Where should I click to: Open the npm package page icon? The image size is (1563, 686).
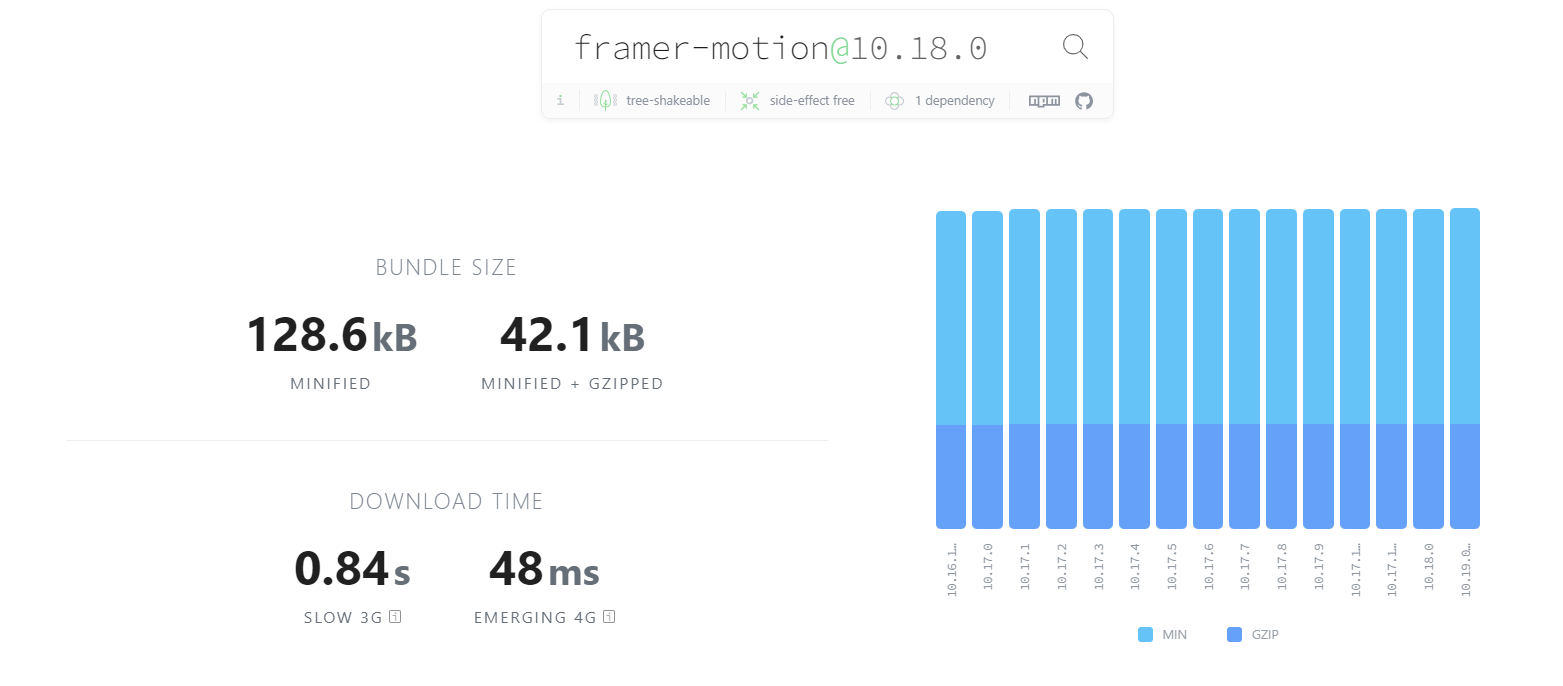point(1044,100)
